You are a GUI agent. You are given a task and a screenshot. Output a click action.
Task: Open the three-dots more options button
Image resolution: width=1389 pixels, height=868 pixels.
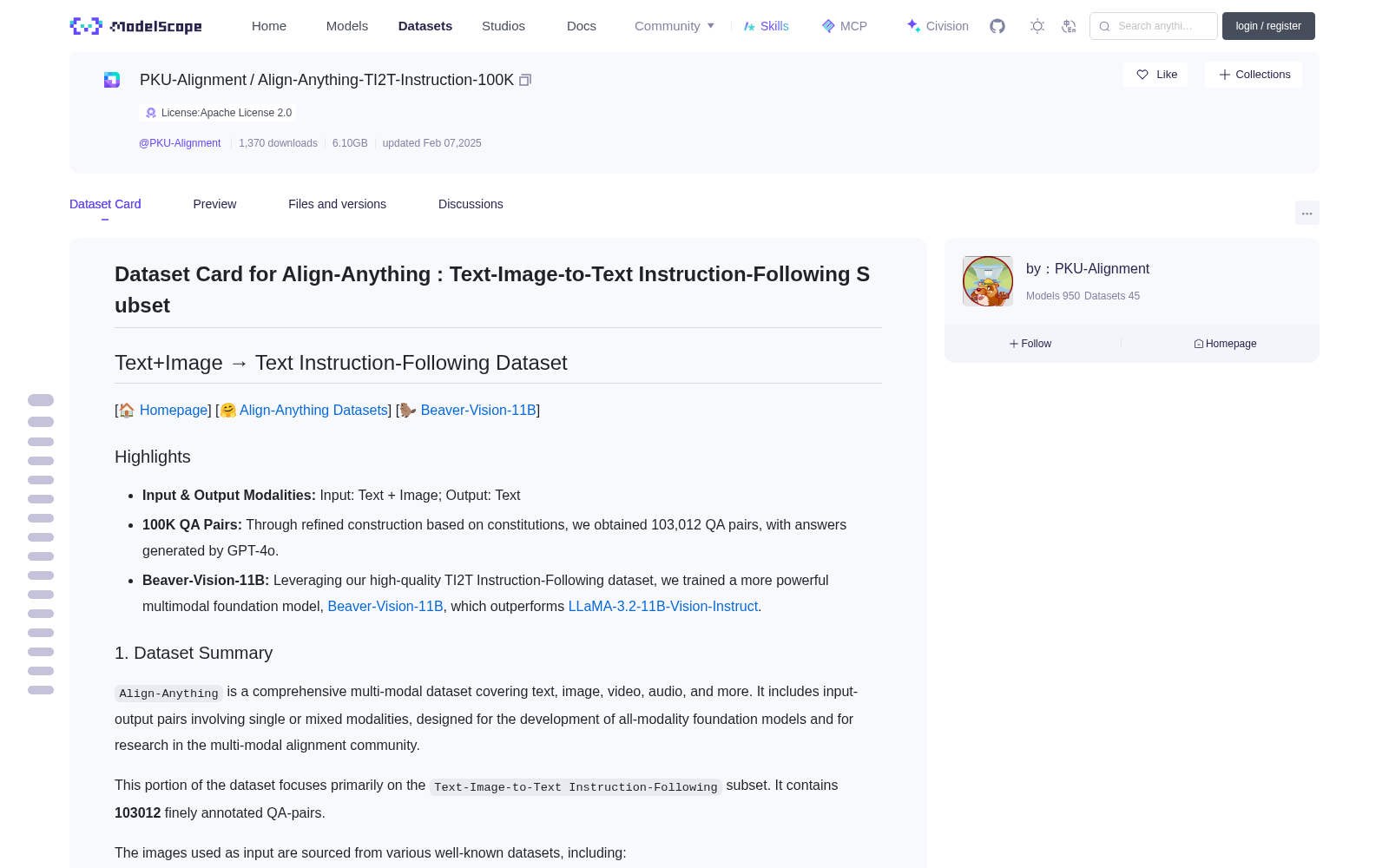tap(1307, 213)
